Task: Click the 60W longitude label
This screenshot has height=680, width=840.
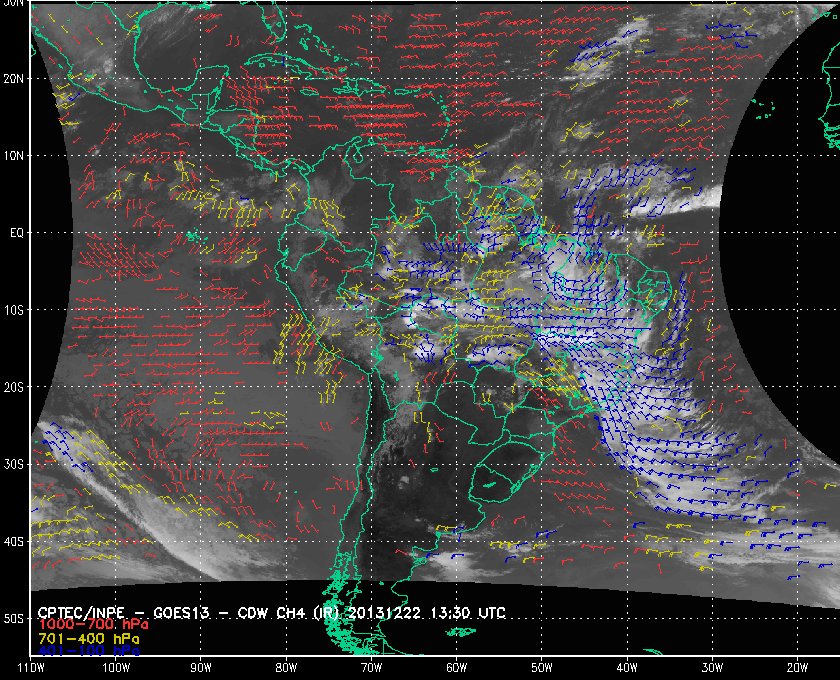Action: coord(456,668)
